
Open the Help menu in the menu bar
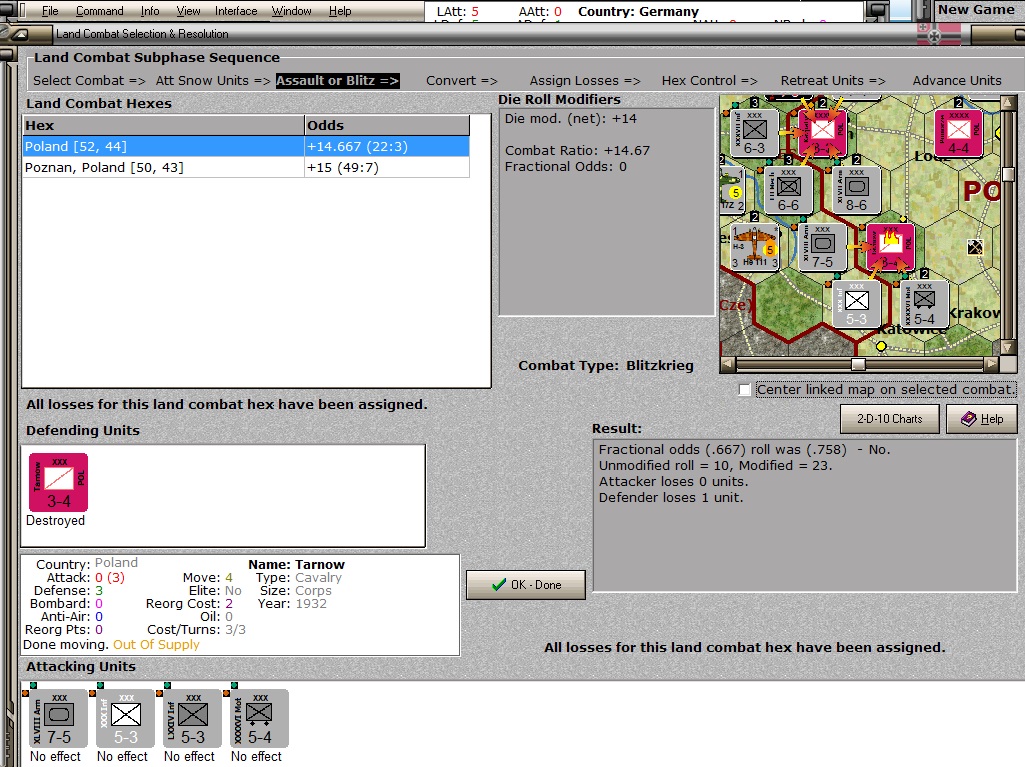tap(340, 11)
